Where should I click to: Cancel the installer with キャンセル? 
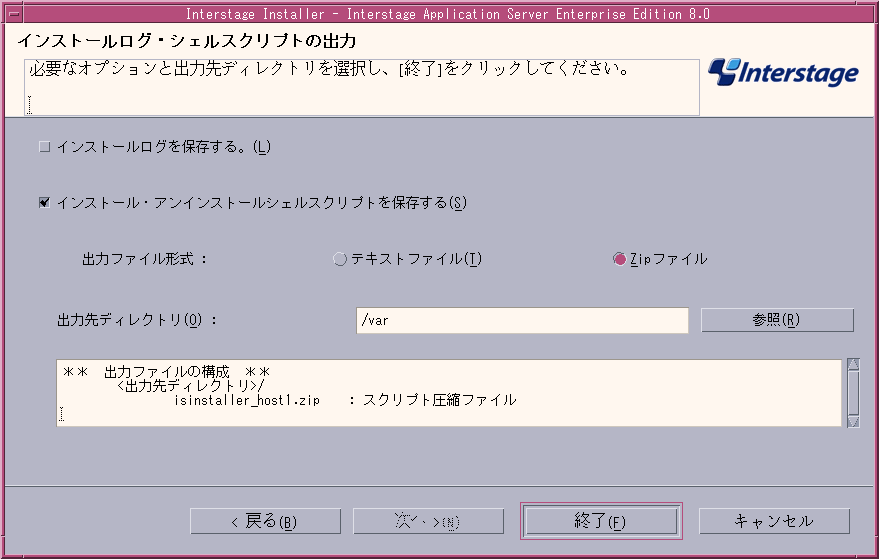(774, 521)
